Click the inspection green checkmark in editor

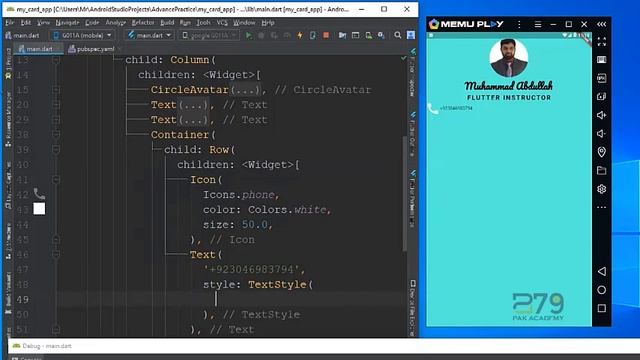coord(403,58)
